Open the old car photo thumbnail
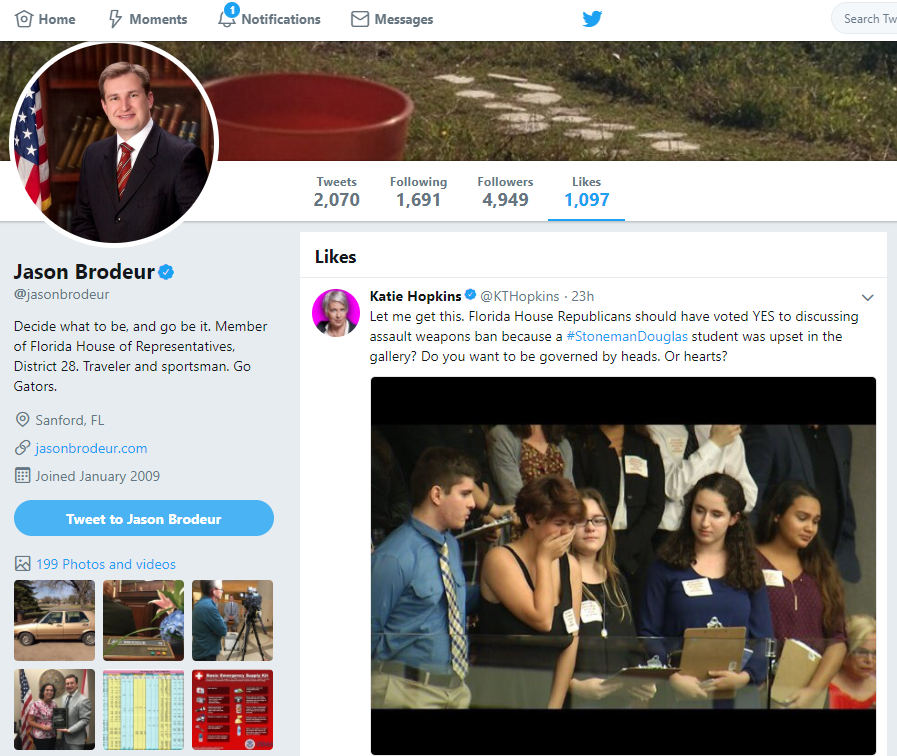This screenshot has width=897, height=756. tap(54, 620)
